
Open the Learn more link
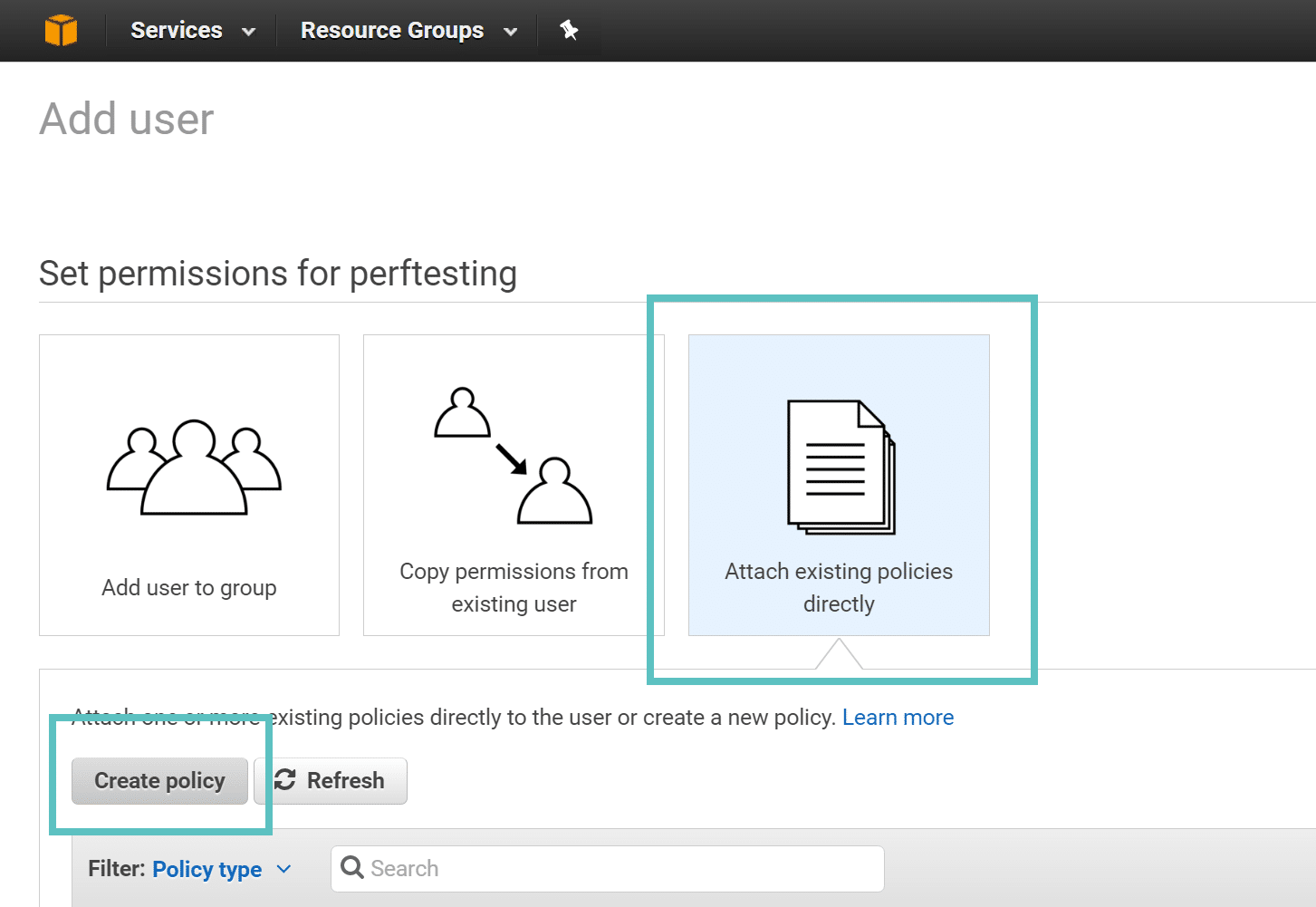898,717
